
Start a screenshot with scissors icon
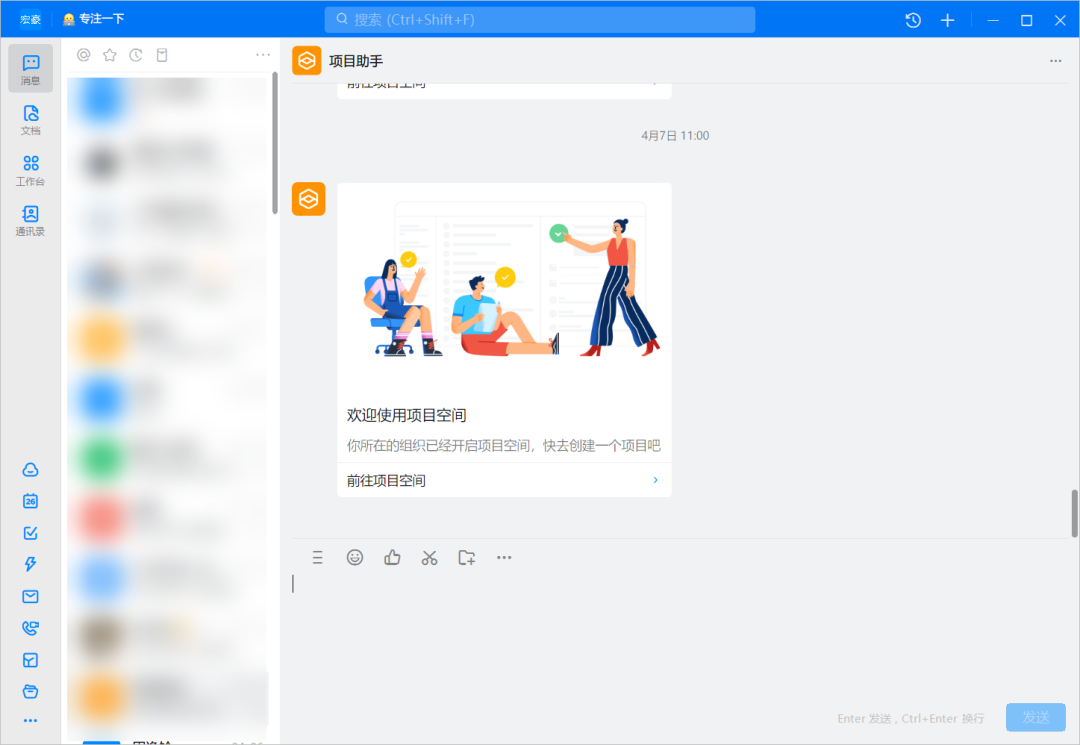(x=430, y=558)
